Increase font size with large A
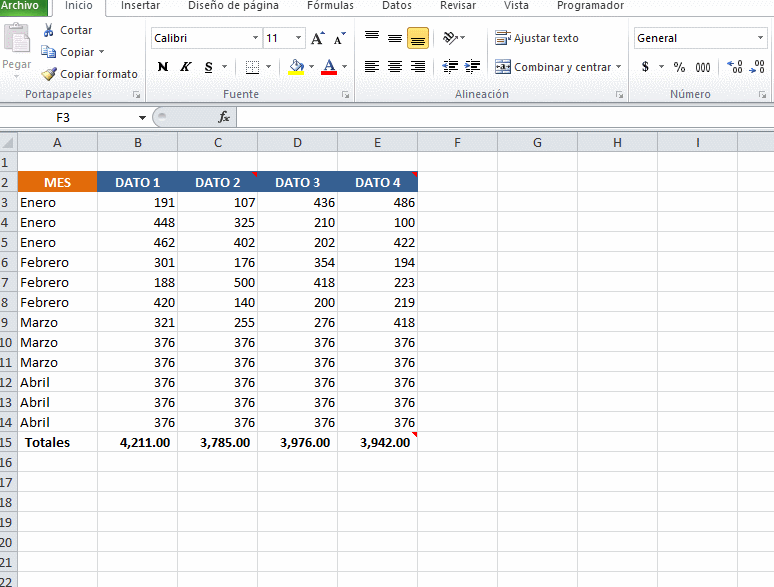774x587 pixels. [318, 38]
